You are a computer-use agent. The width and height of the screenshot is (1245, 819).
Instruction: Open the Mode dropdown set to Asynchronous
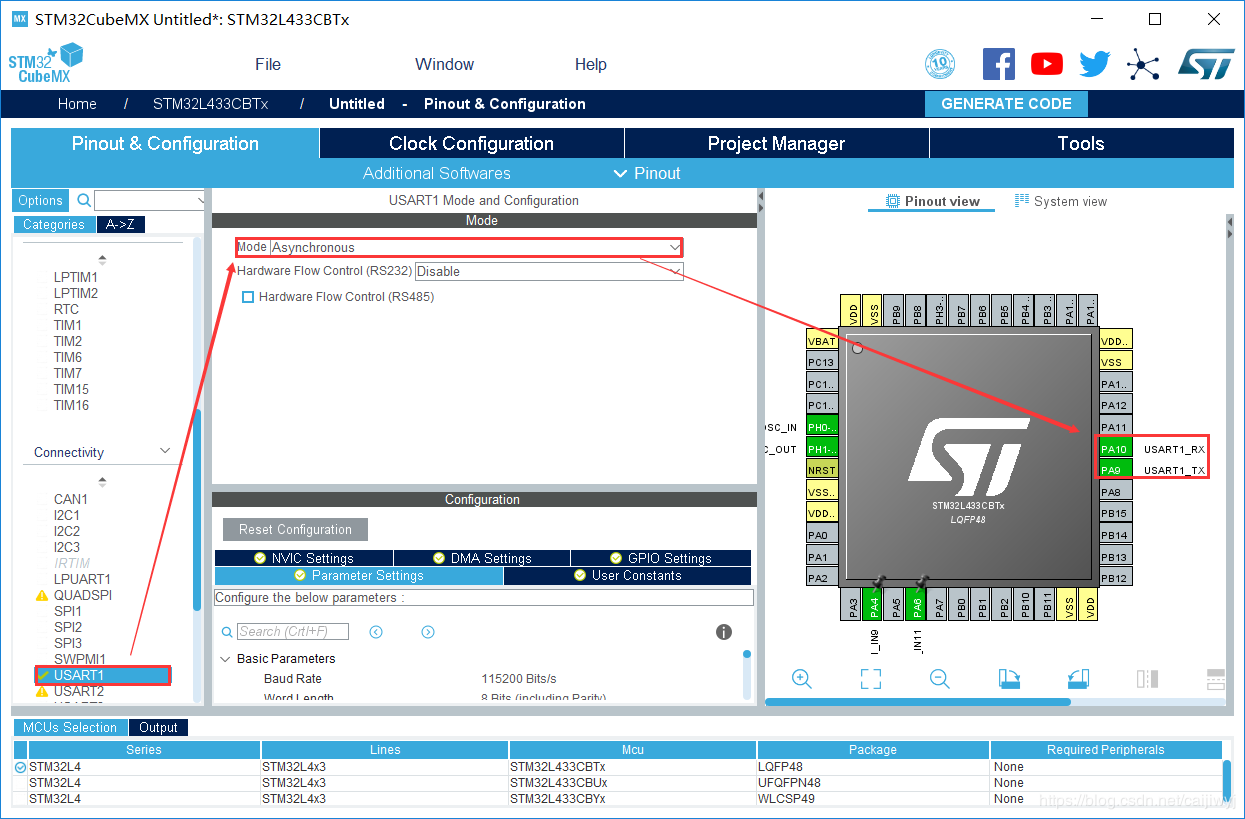click(x=476, y=247)
